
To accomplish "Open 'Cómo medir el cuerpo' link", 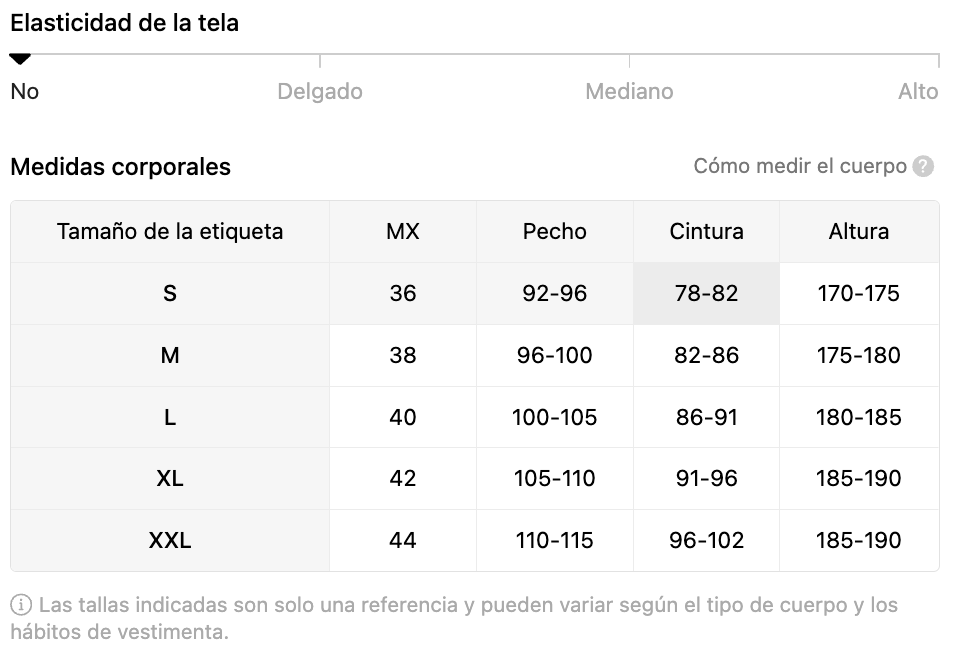I will click(800, 166).
